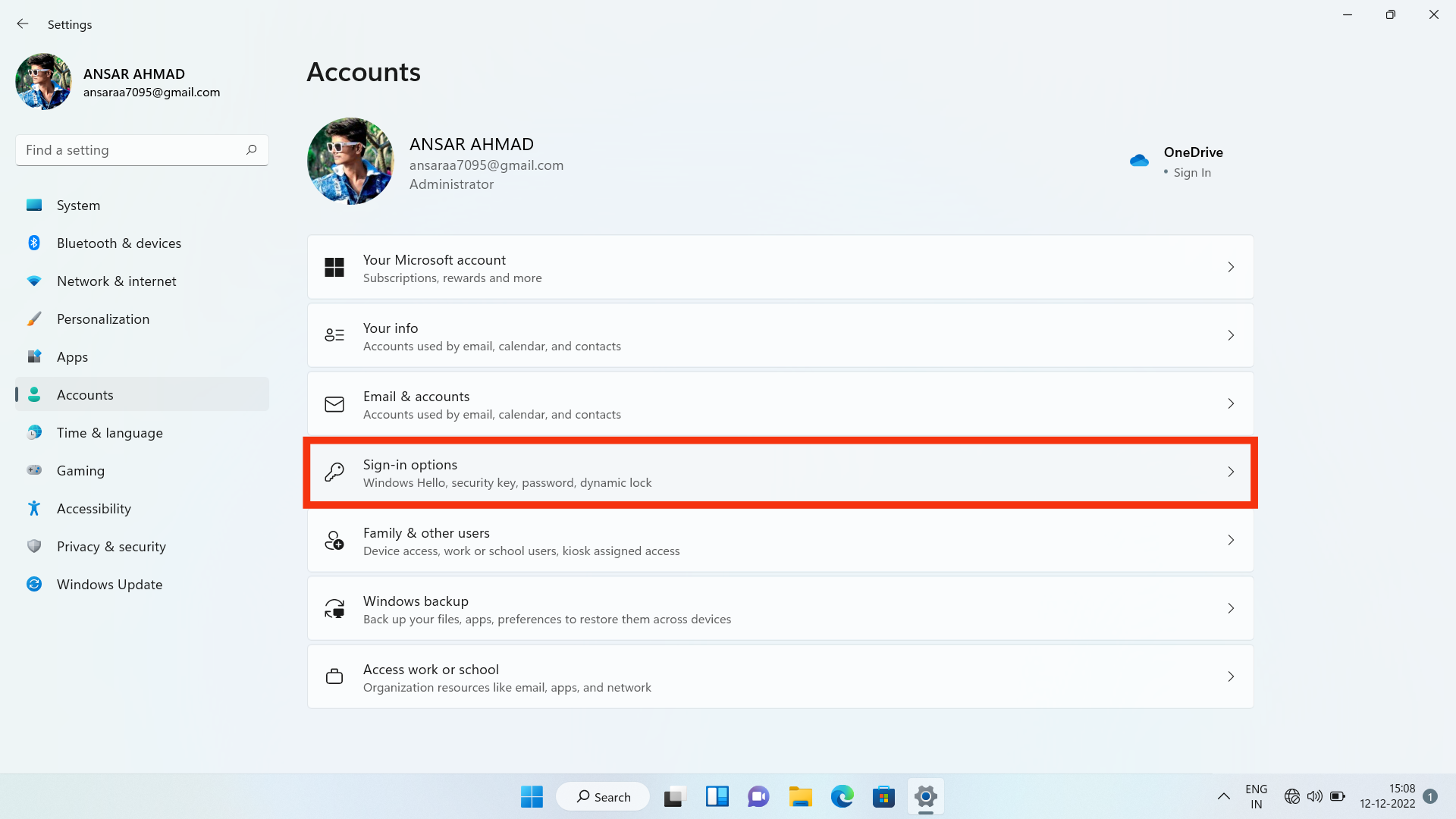Expand the Windows backup row chevron
Image resolution: width=1456 pixels, height=819 pixels.
[x=1231, y=608]
